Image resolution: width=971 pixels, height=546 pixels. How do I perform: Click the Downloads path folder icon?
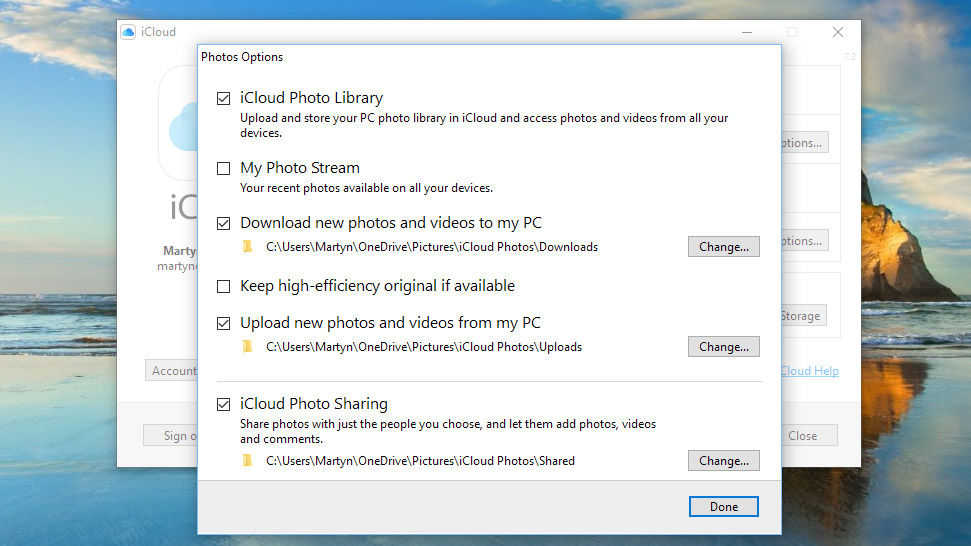click(x=247, y=246)
